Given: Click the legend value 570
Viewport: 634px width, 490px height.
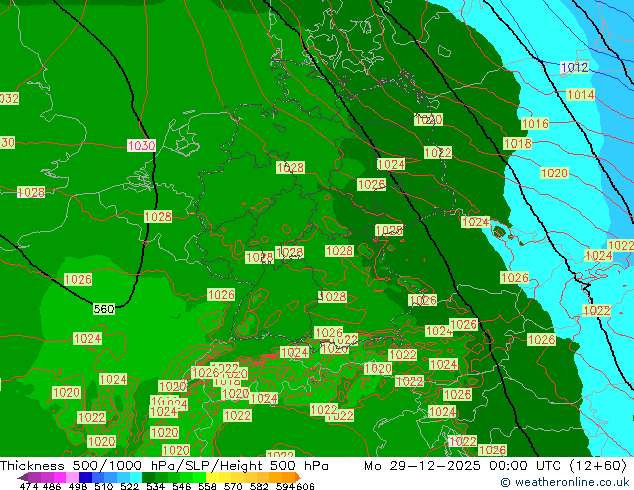Looking at the screenshot, I should tap(233, 486).
